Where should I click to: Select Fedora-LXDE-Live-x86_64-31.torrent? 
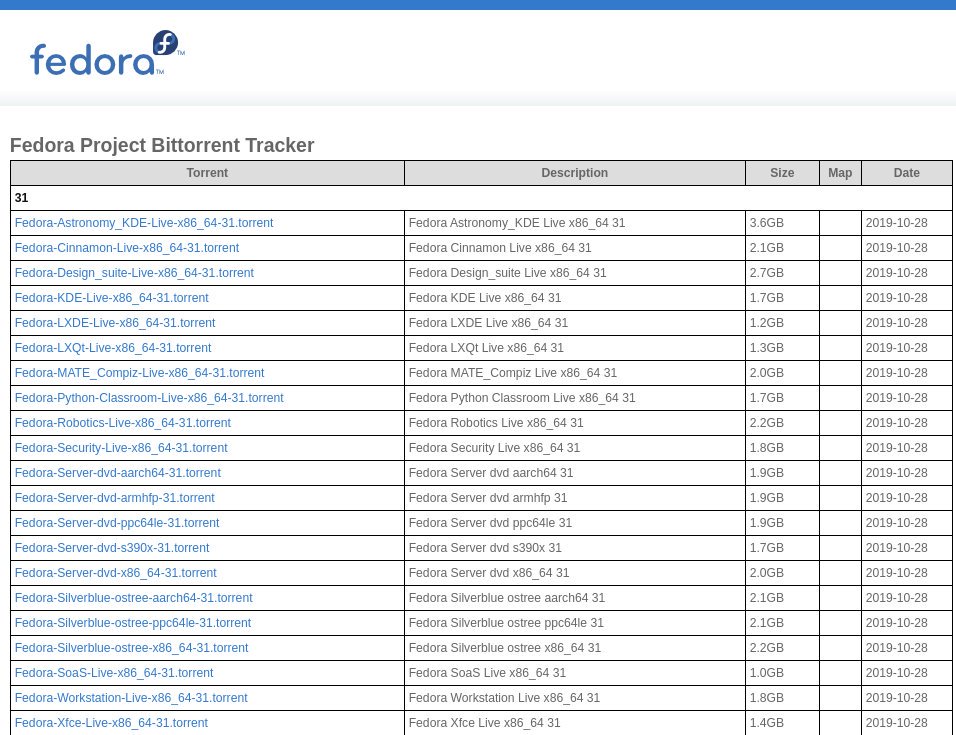click(x=115, y=323)
